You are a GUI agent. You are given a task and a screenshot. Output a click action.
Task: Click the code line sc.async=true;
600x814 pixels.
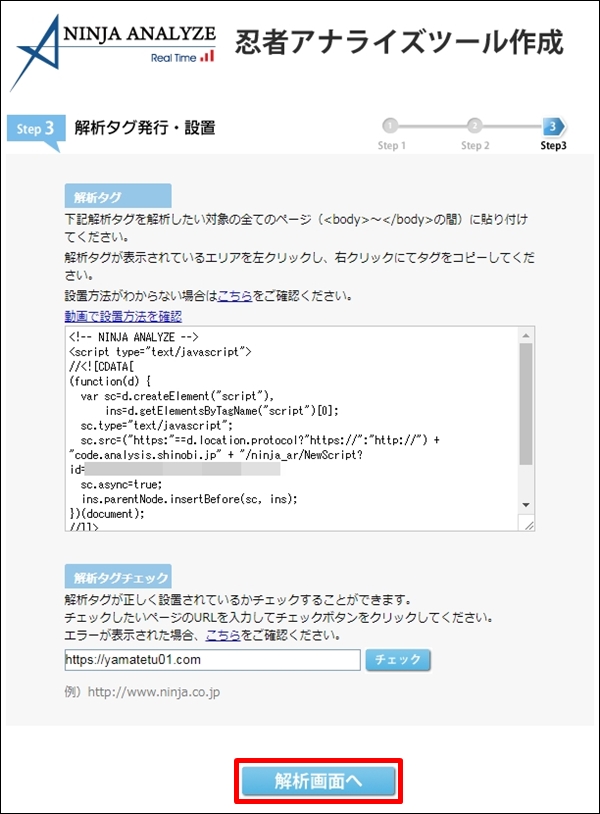pyautogui.click(x=121, y=484)
